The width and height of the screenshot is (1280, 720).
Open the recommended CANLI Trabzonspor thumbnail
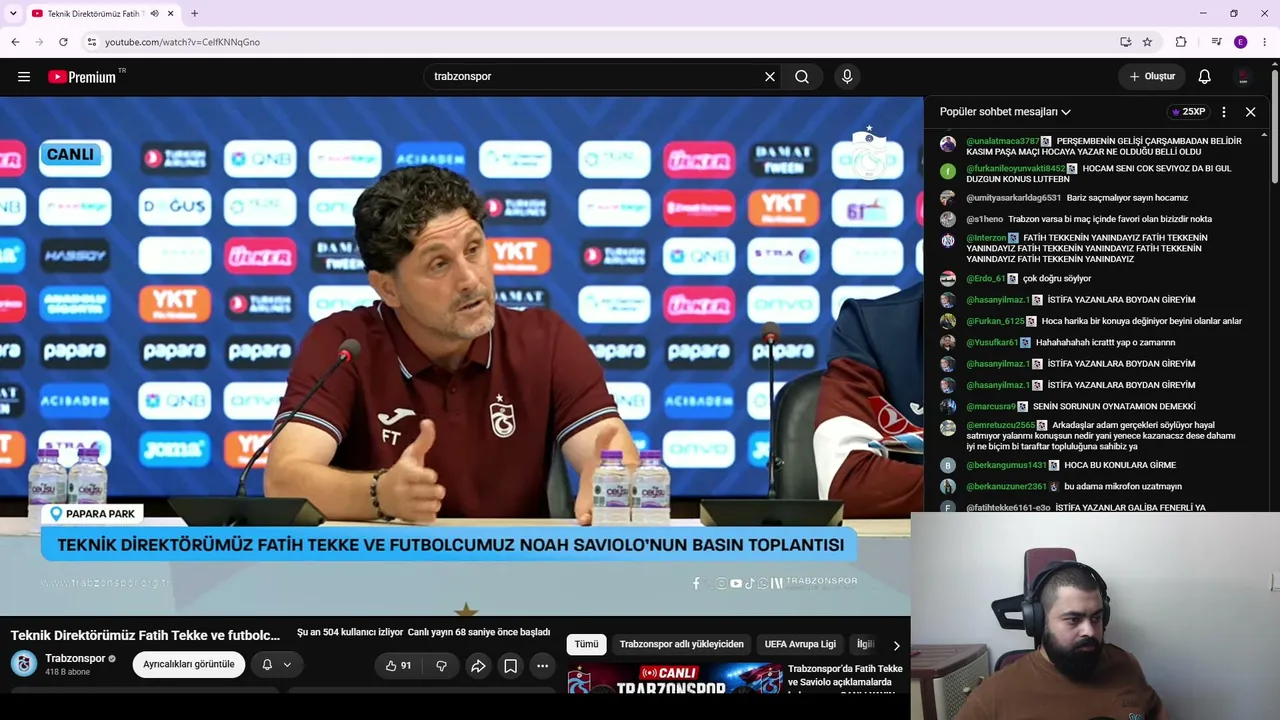(675, 678)
